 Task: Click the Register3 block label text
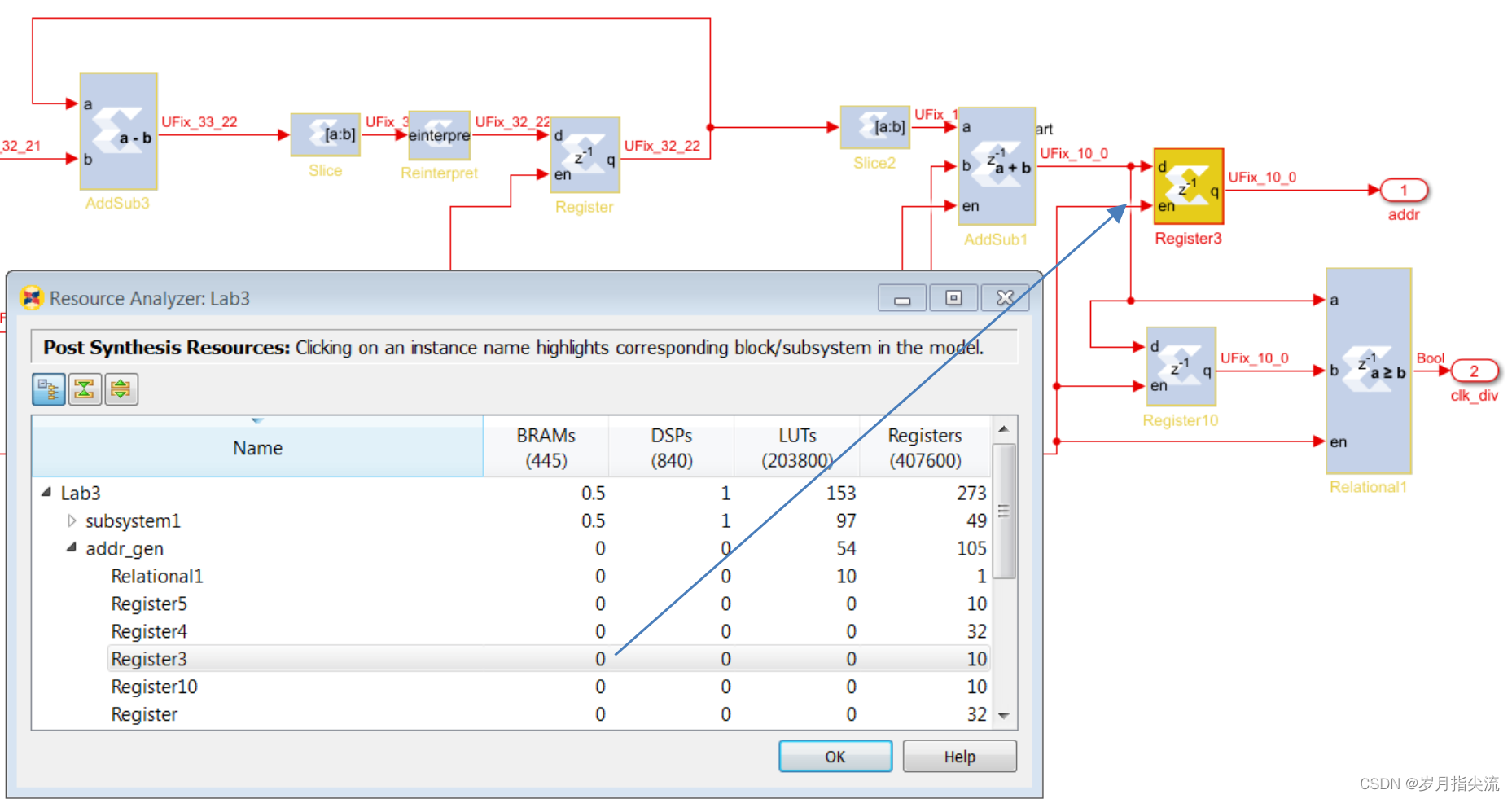[x=1188, y=239]
